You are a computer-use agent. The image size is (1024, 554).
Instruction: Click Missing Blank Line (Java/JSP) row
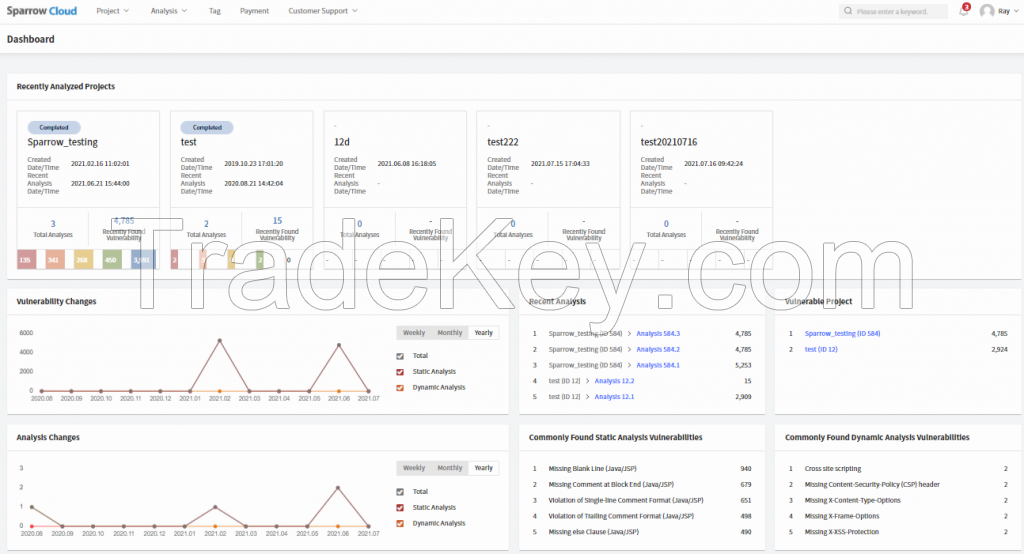pyautogui.click(x=641, y=468)
